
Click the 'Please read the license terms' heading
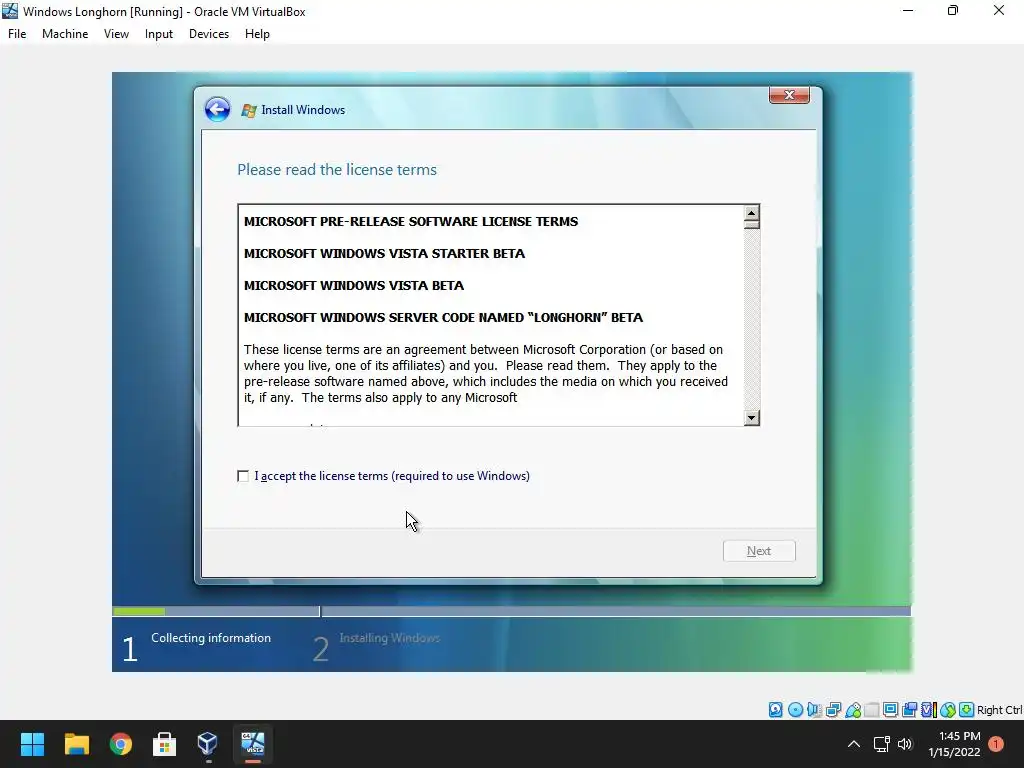tap(337, 170)
